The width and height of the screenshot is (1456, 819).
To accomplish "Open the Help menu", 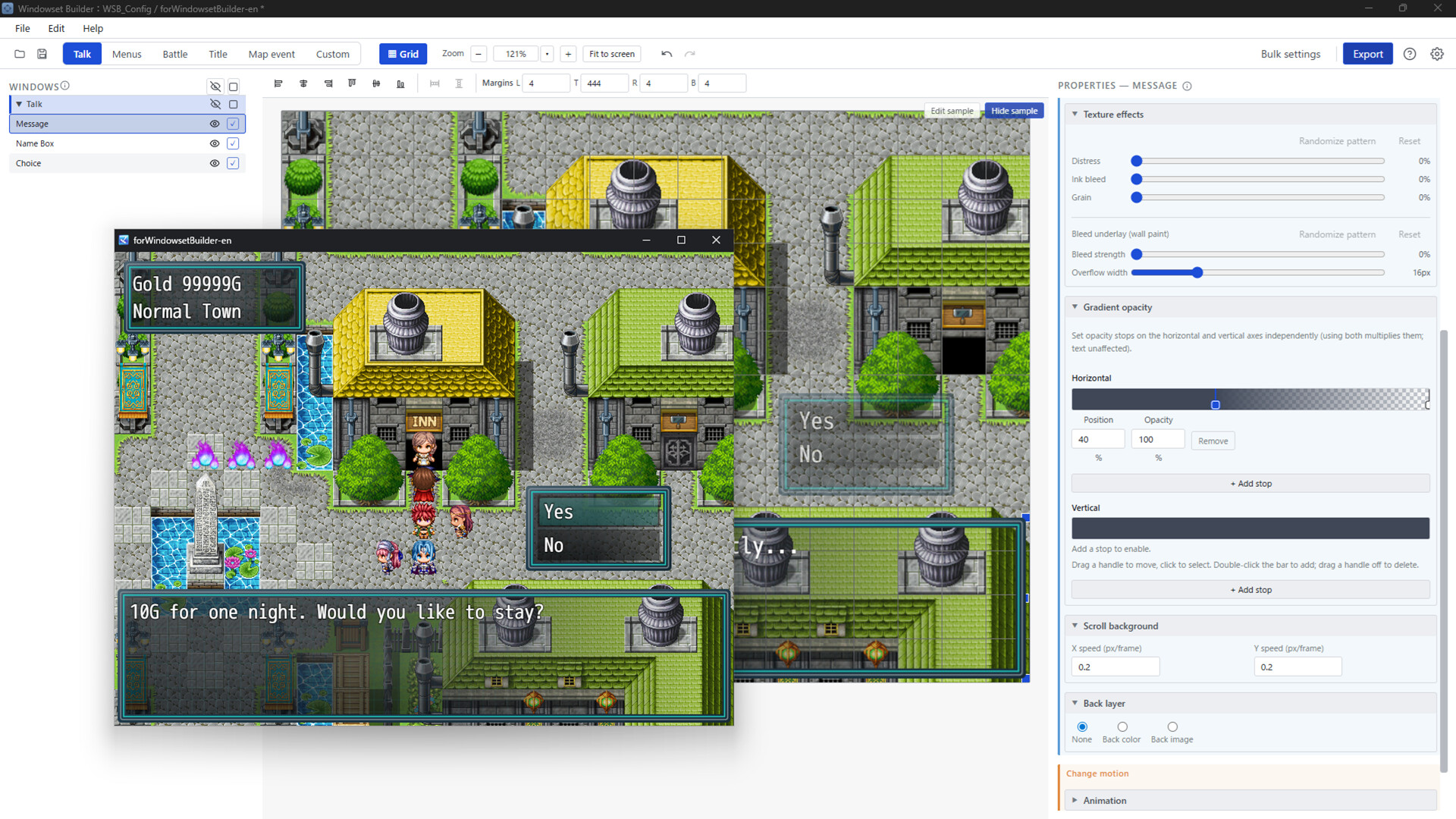I will tap(93, 28).
